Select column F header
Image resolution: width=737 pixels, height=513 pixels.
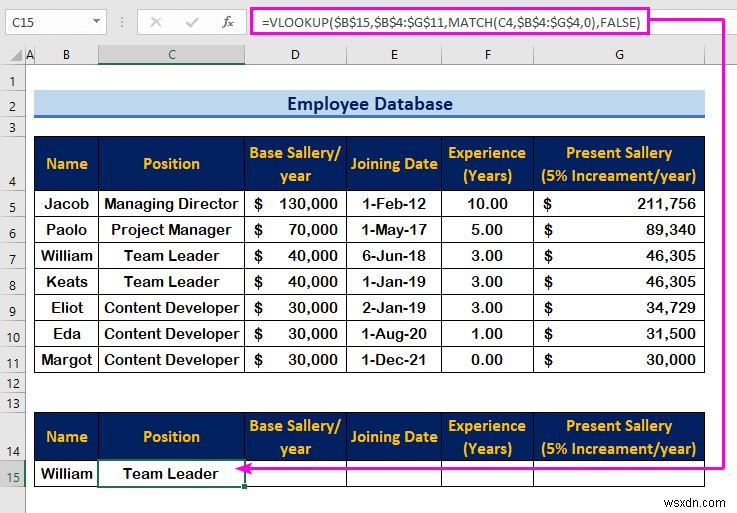coord(487,55)
